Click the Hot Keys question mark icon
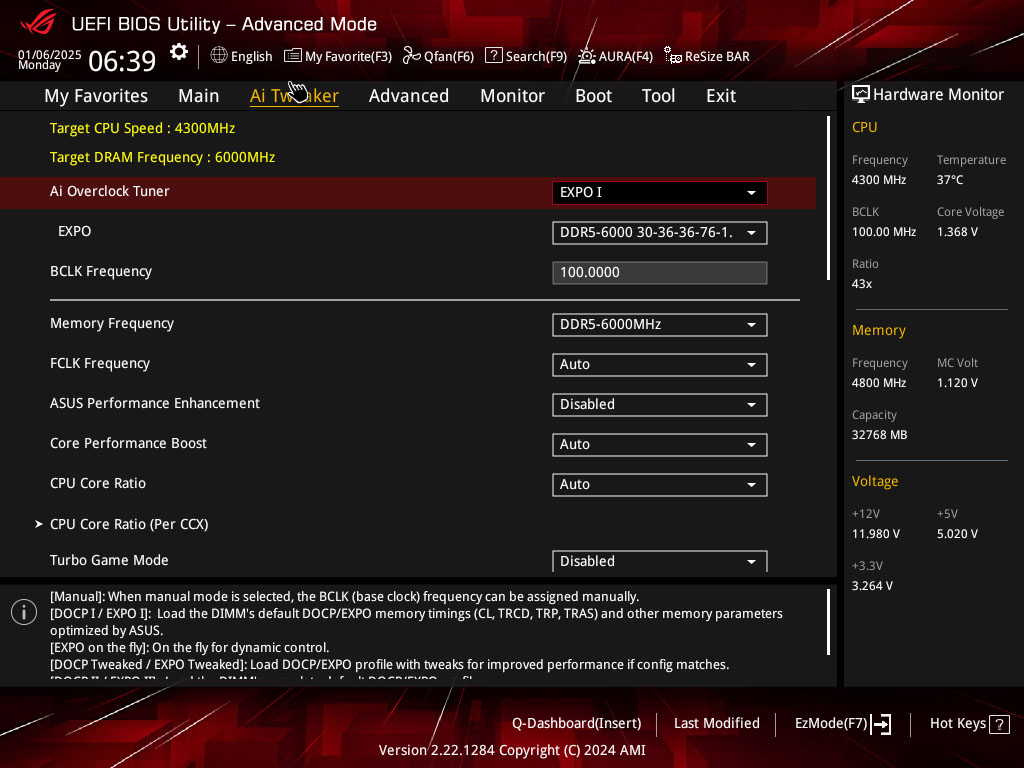Viewport: 1024px width, 768px height. tap(999, 724)
